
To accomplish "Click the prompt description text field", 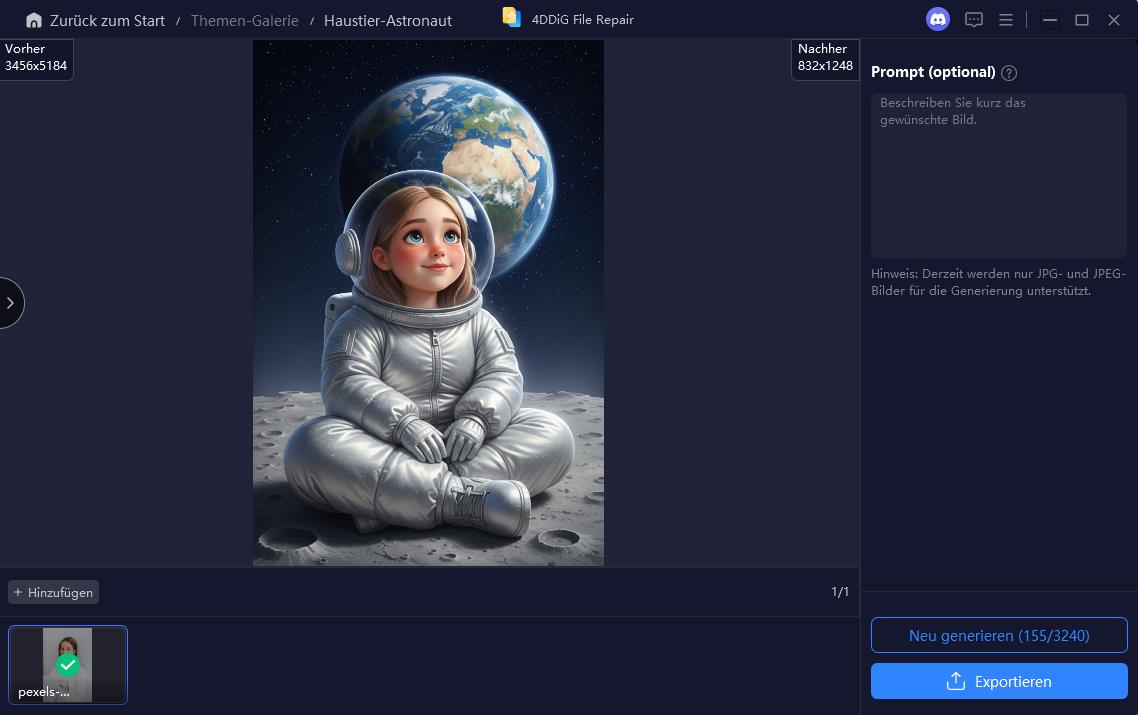I will pos(998,175).
